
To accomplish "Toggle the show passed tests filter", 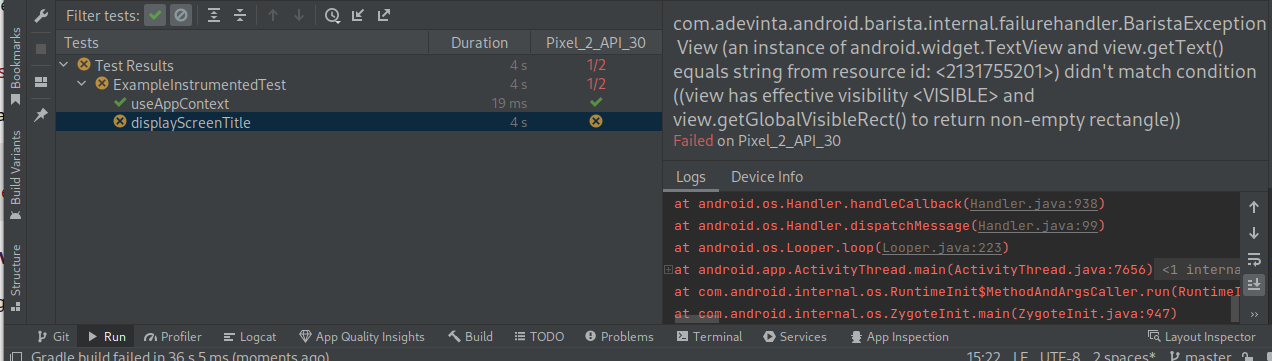I will coord(155,15).
